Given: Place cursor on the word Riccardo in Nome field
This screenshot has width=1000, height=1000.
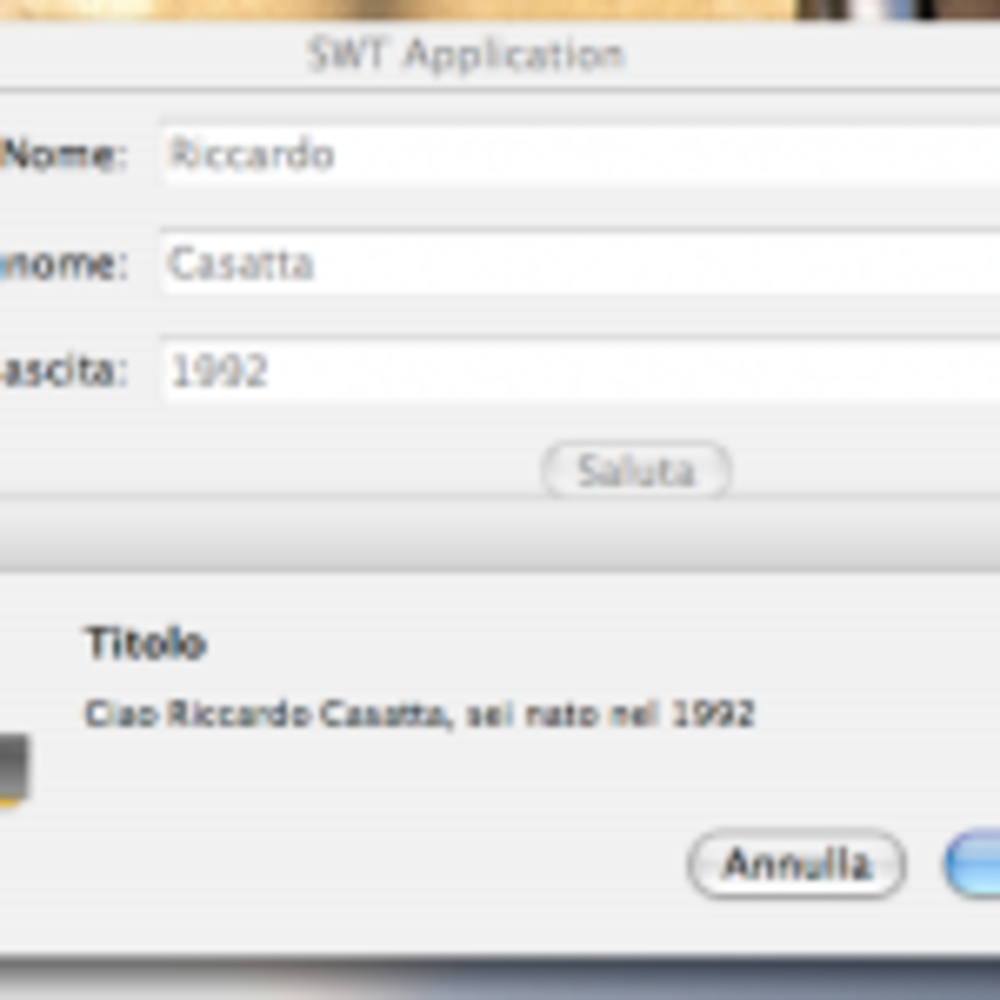Looking at the screenshot, I should point(251,154).
